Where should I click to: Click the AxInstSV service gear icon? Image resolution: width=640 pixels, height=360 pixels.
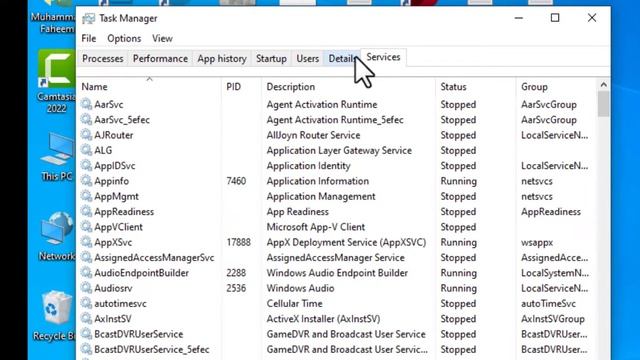click(x=86, y=318)
